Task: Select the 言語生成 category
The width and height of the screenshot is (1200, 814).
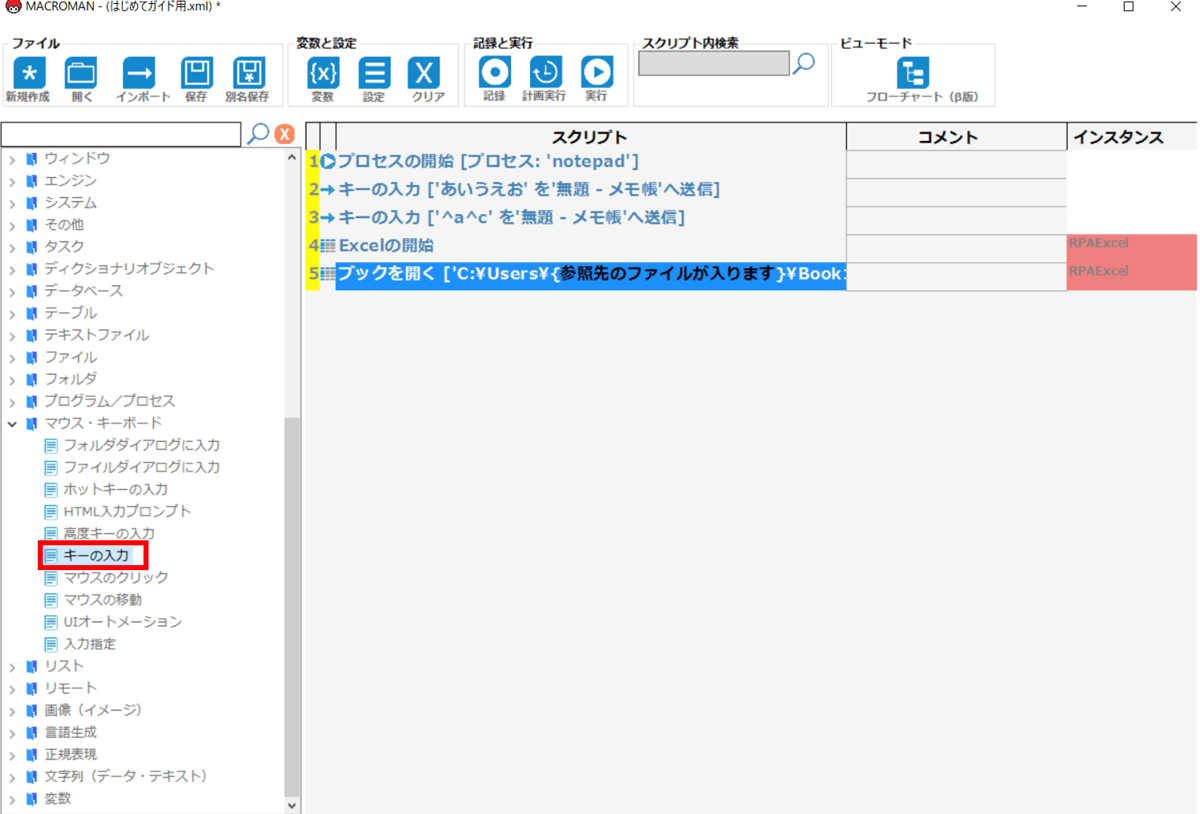Action: 70,732
